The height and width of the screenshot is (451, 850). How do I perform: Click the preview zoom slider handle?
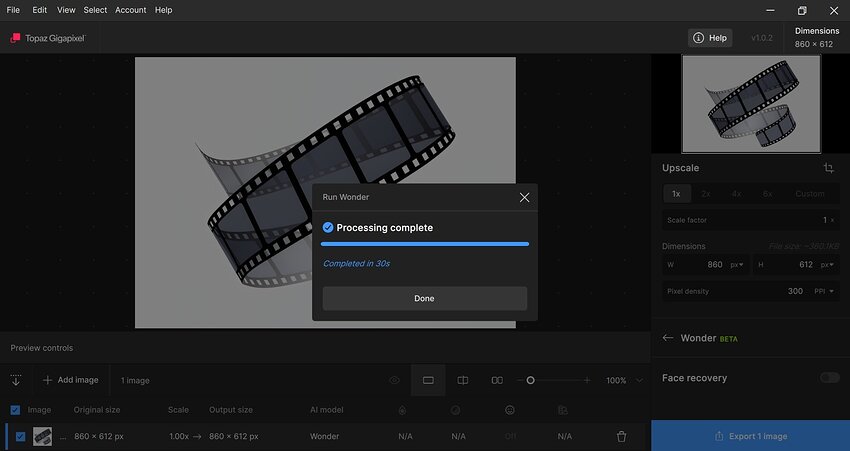530,380
